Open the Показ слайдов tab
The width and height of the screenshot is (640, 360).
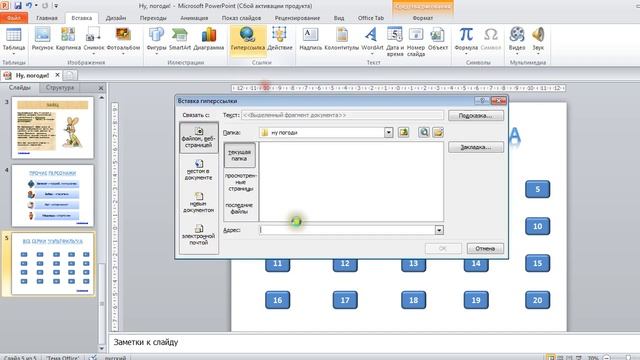point(241,18)
